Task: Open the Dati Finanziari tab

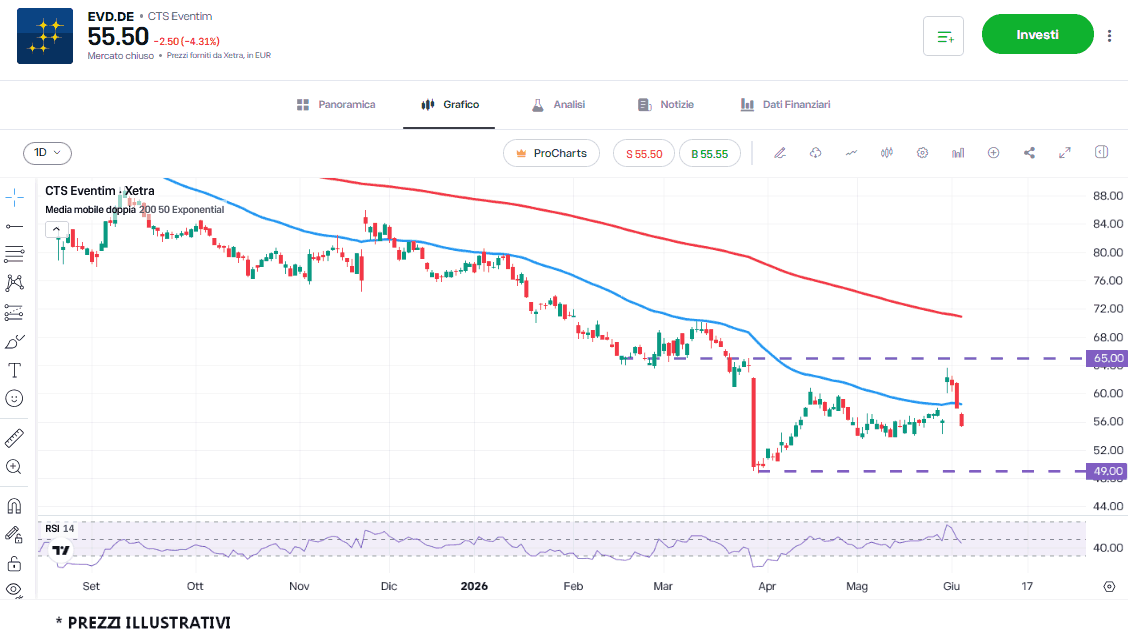Action: tap(786, 104)
